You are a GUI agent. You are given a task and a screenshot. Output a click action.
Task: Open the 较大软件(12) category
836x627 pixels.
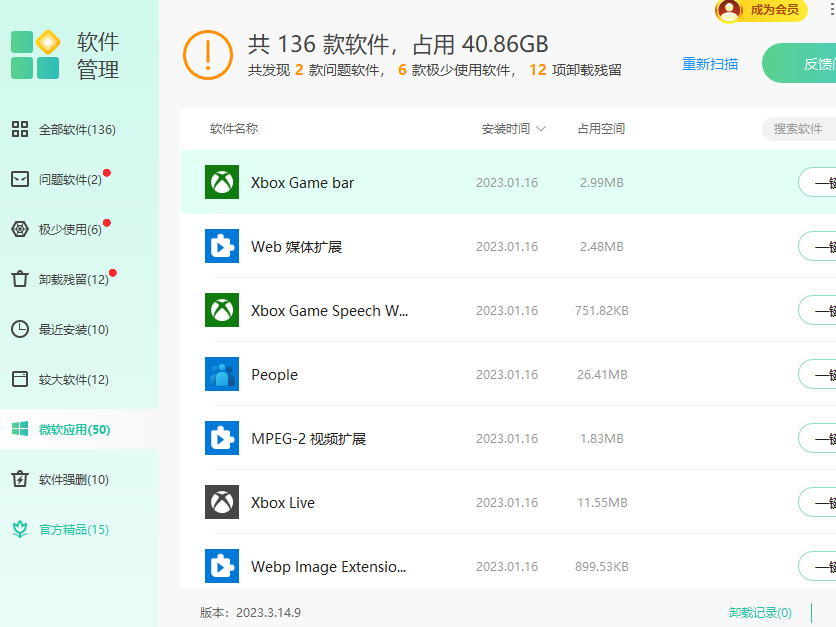(79, 380)
